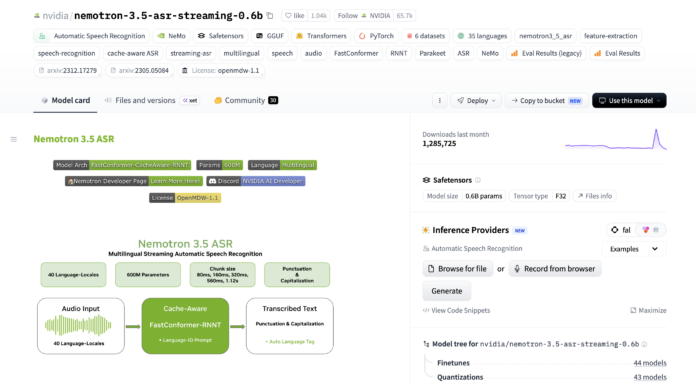Filter by the GGUF tag
The image size is (696, 385).
(x=270, y=36)
